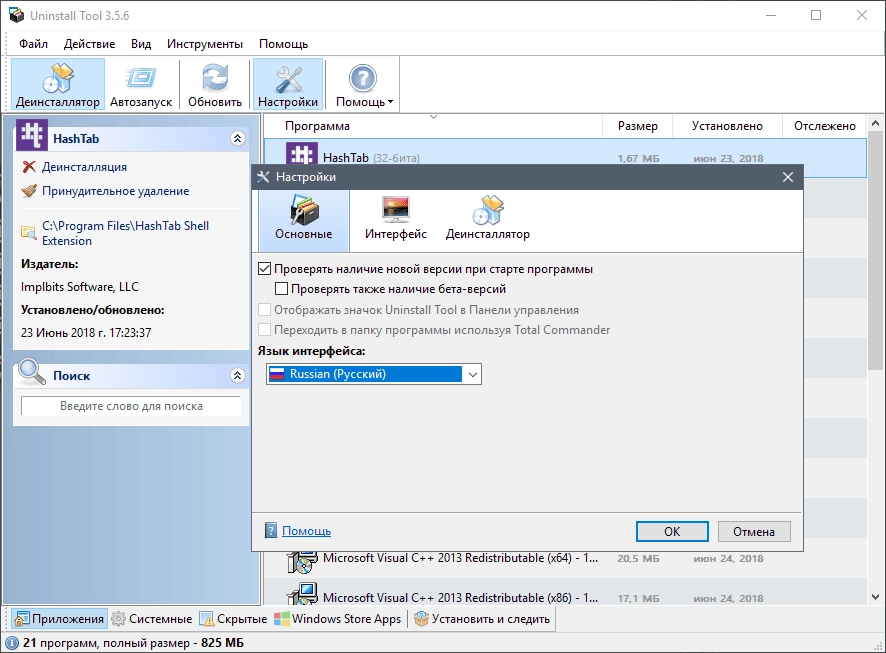Switch to the Системные bottom tab
The image size is (886, 653).
point(152,619)
